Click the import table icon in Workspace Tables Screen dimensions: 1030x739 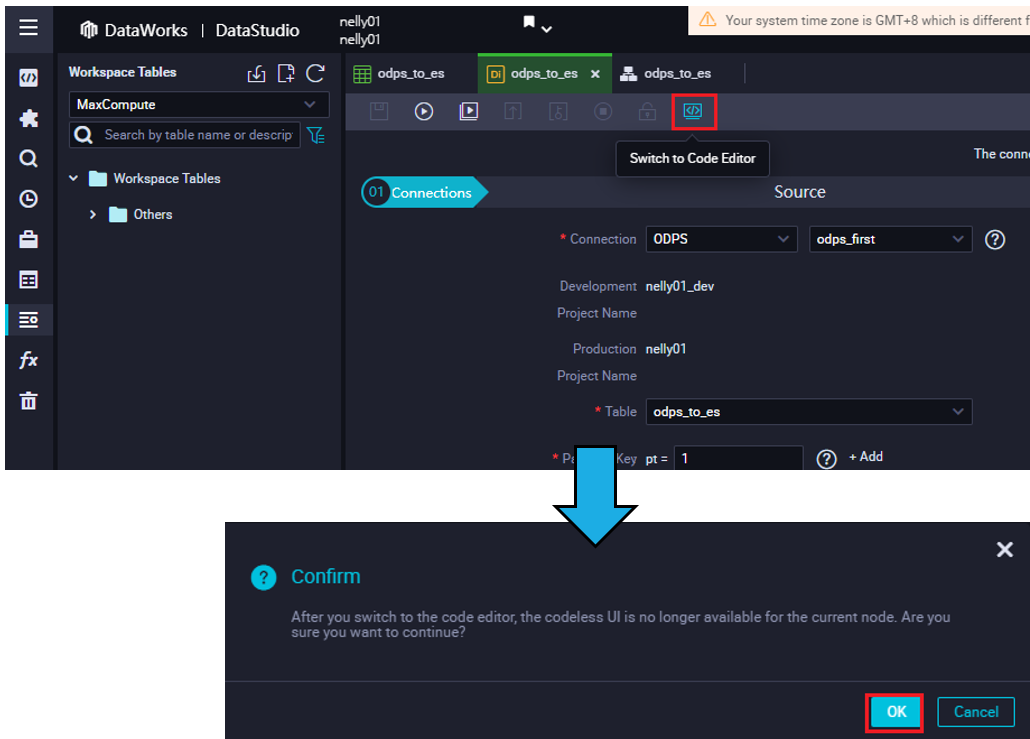(x=257, y=74)
